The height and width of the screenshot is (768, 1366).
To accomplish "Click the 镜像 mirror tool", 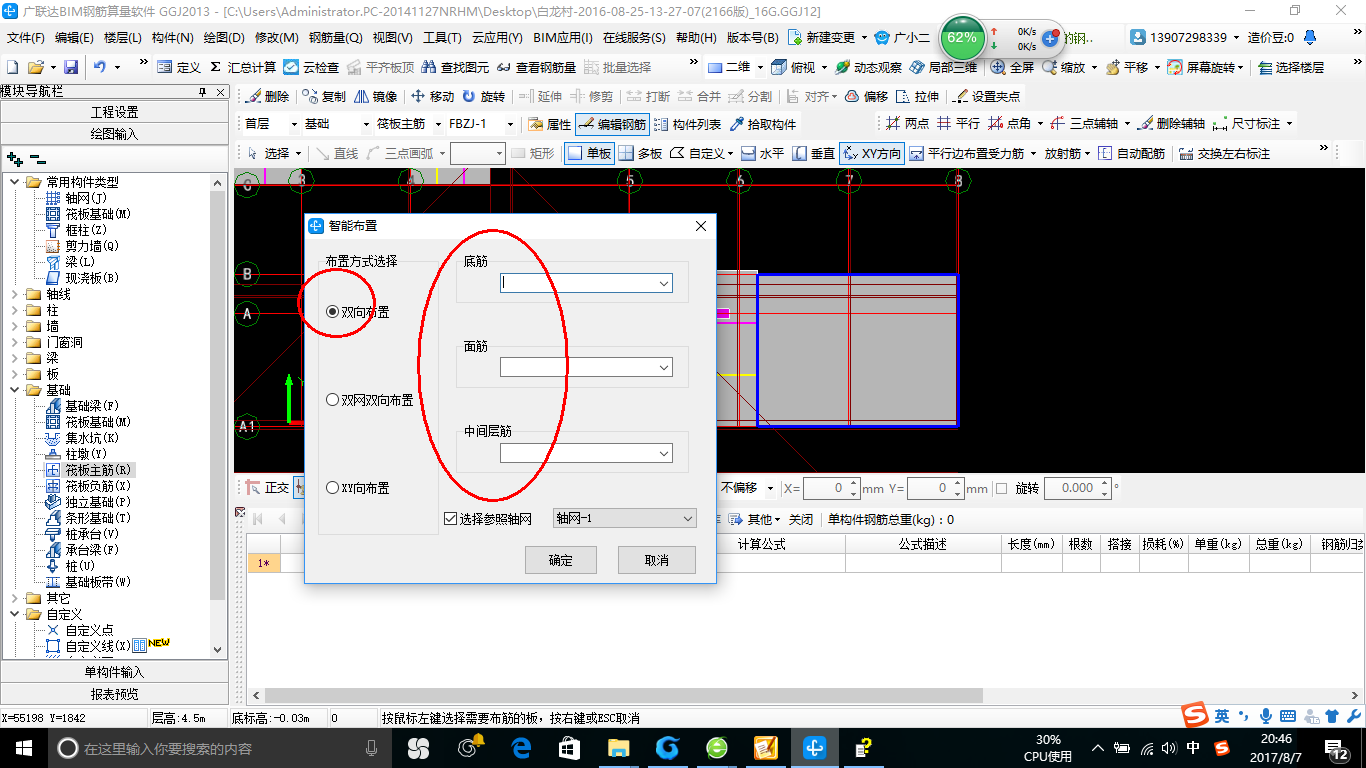I will coord(375,96).
